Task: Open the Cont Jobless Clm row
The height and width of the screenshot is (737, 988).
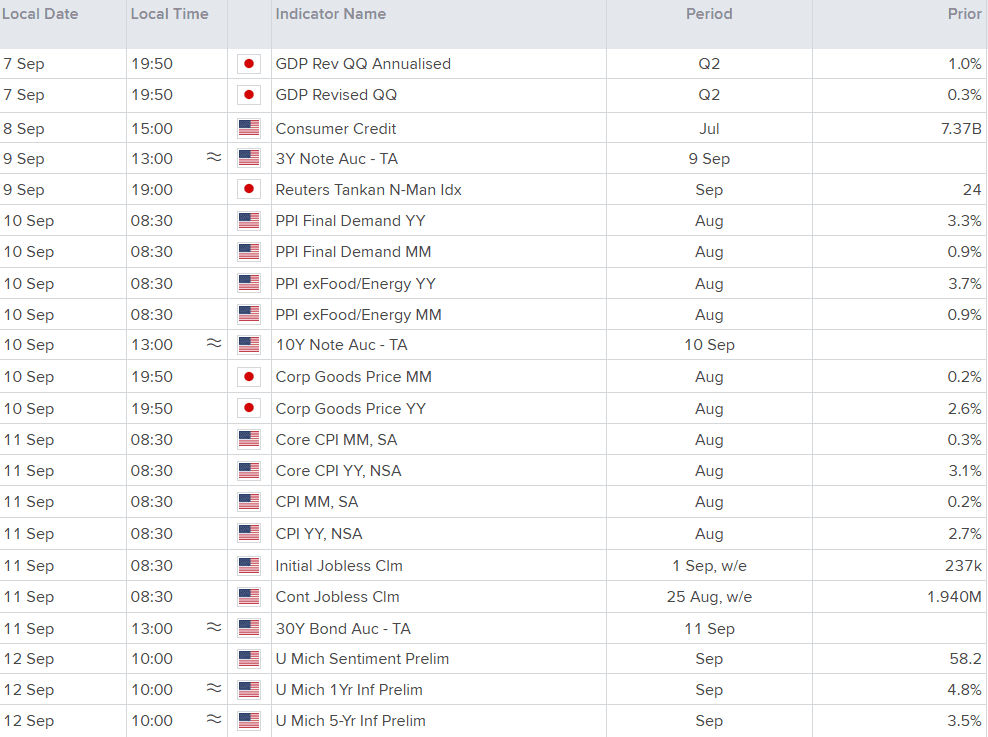Action: pos(338,597)
